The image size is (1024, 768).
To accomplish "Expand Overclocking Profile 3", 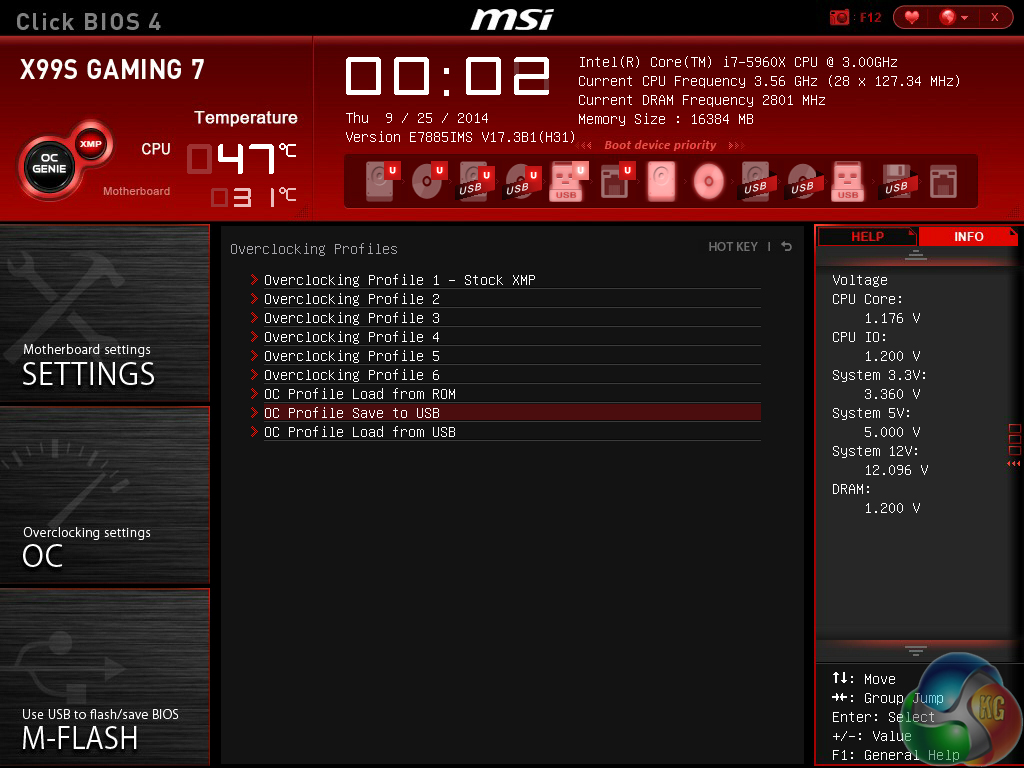I will pos(505,317).
